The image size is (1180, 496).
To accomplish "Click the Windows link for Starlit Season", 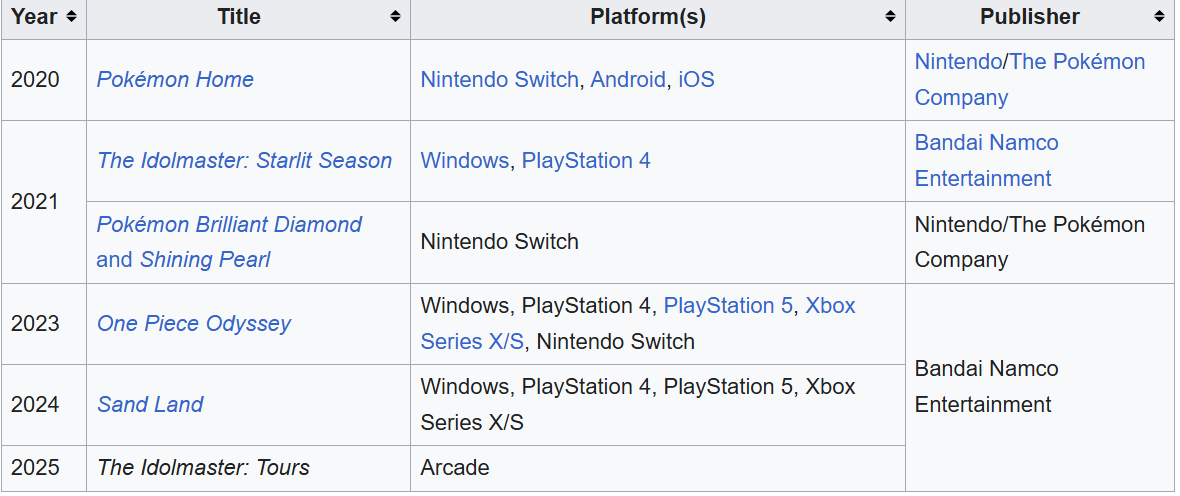I will [464, 160].
